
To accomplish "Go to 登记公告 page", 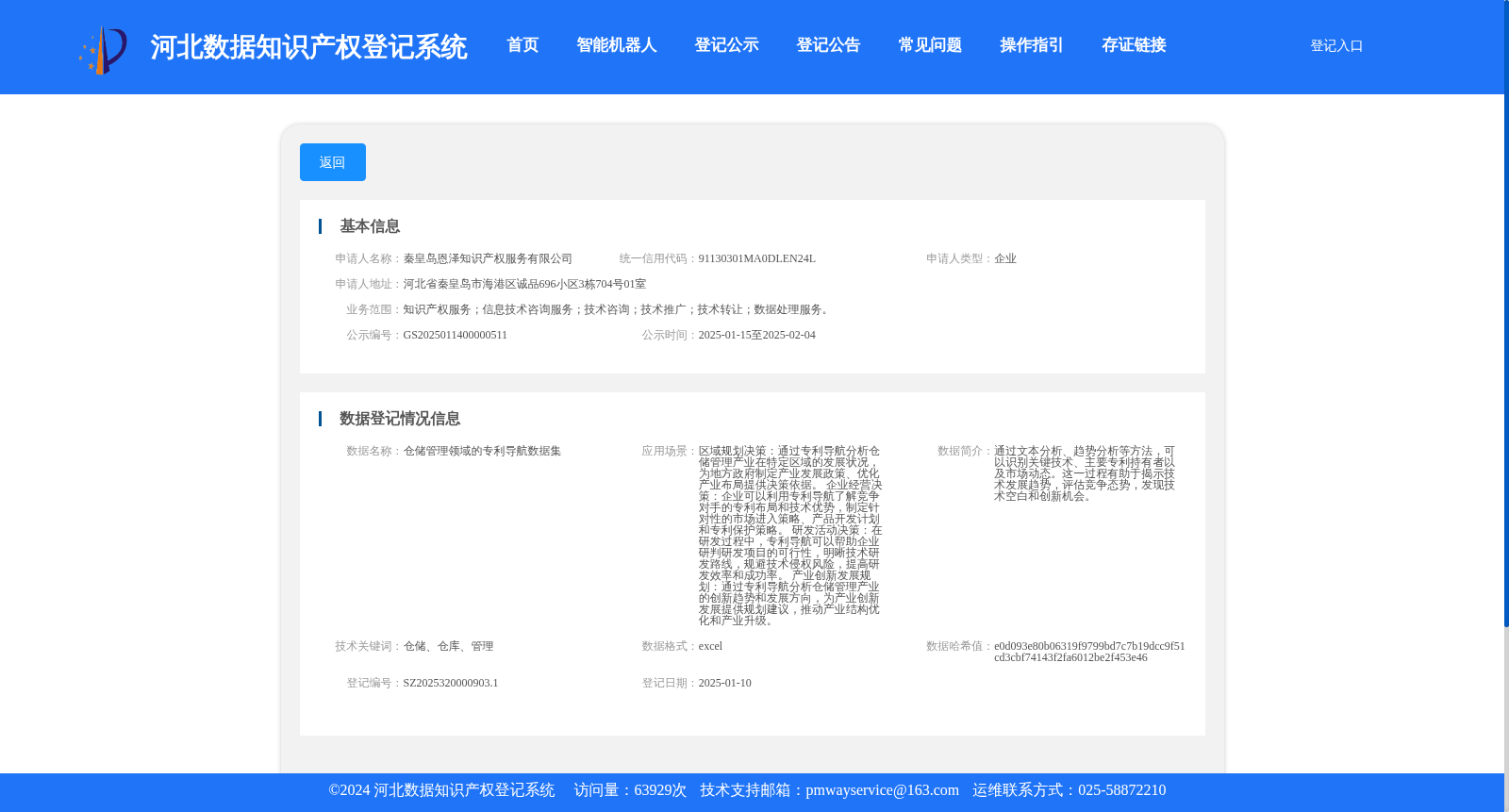I will (x=828, y=45).
